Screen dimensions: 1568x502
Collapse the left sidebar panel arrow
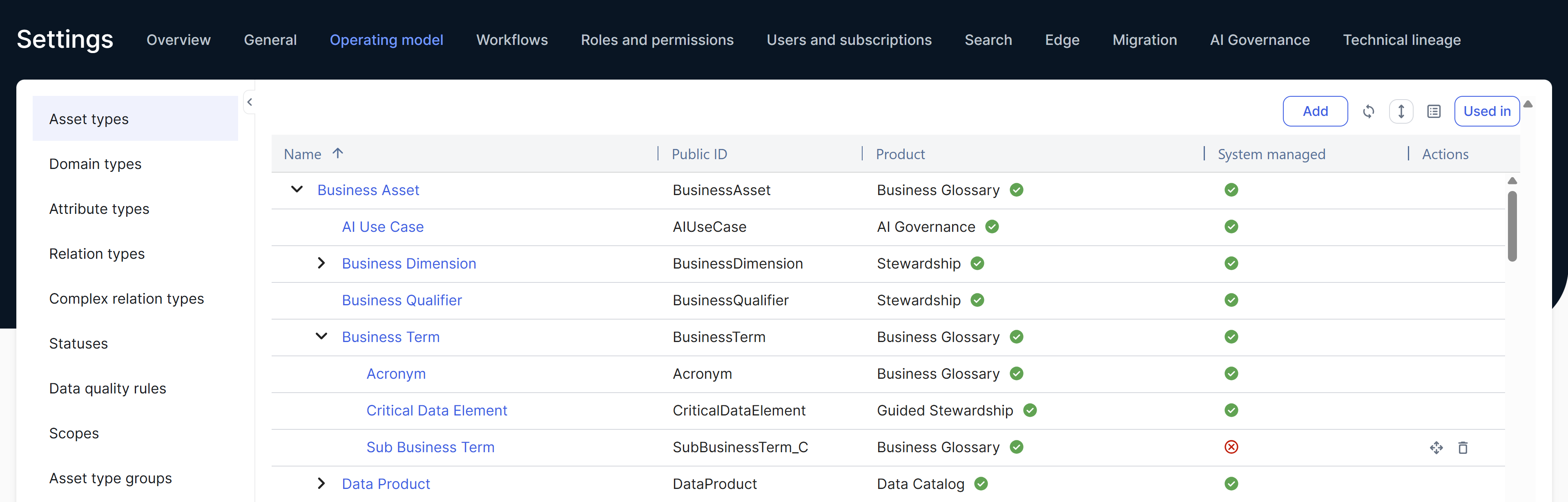pos(250,102)
